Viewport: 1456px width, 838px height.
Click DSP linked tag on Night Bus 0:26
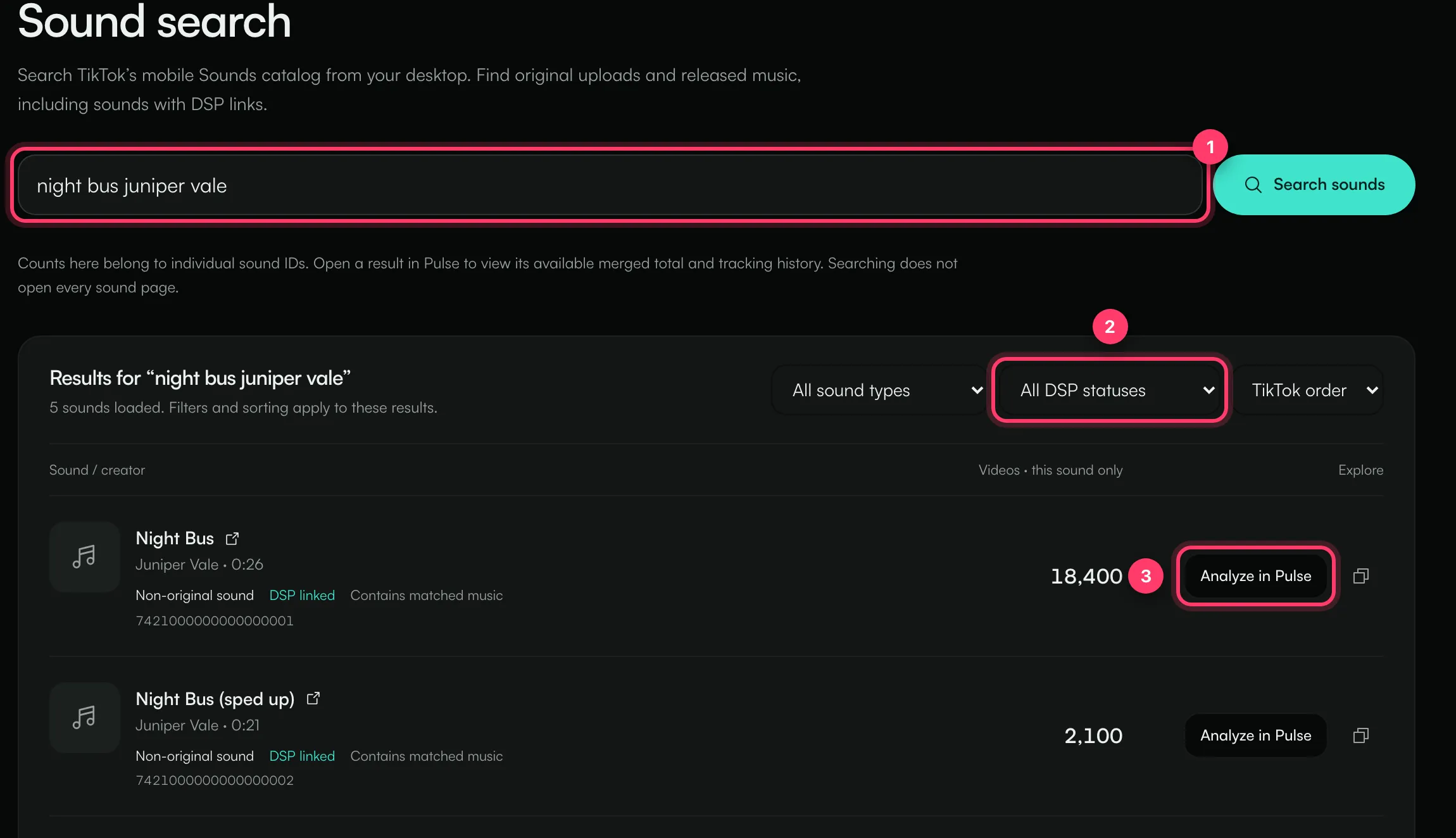coord(302,596)
